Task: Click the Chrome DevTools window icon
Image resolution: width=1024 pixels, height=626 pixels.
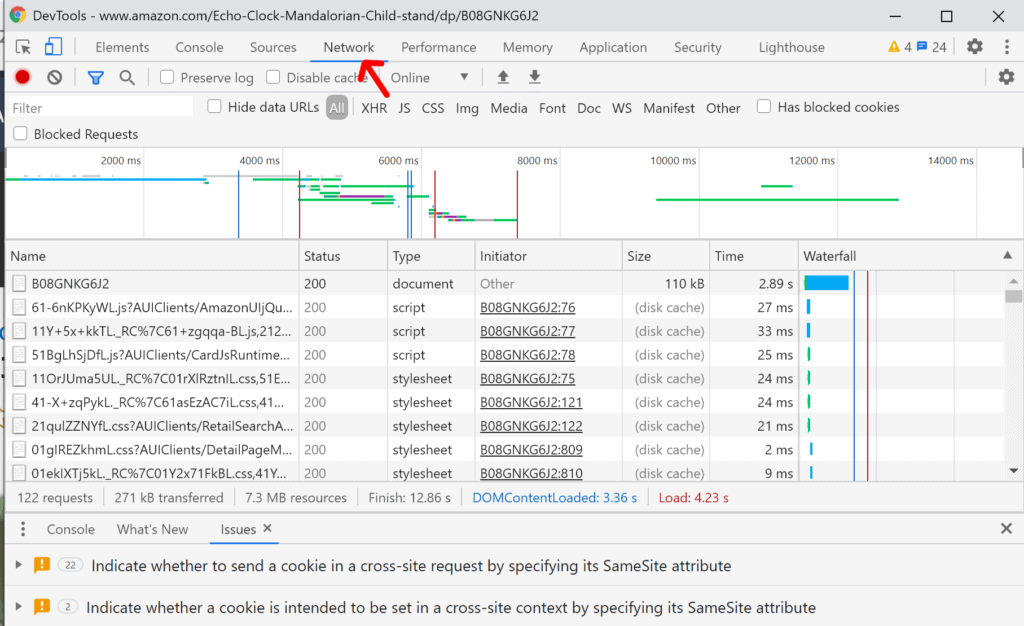Action: click(x=18, y=15)
